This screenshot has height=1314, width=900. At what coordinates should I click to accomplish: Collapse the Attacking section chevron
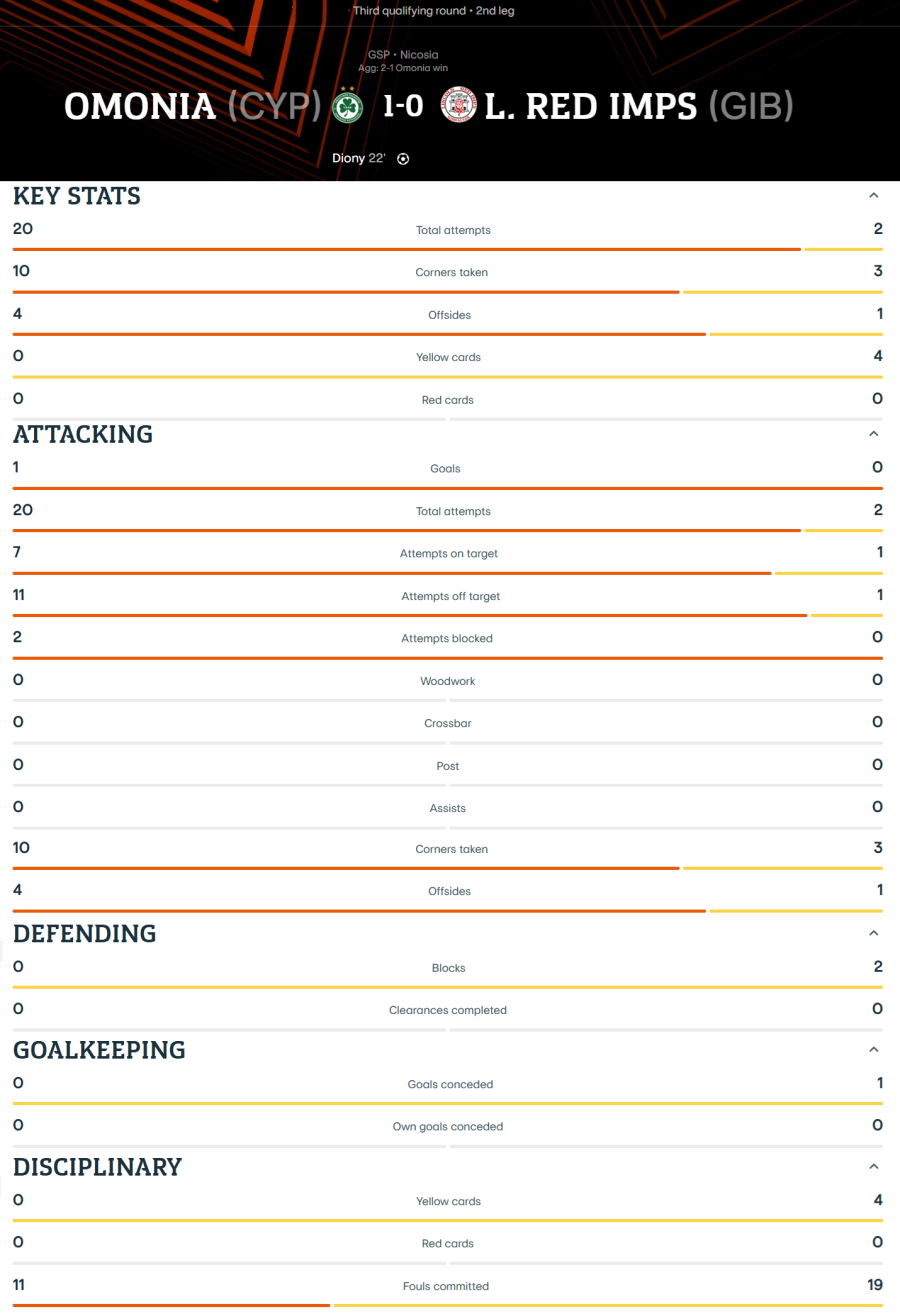click(873, 434)
